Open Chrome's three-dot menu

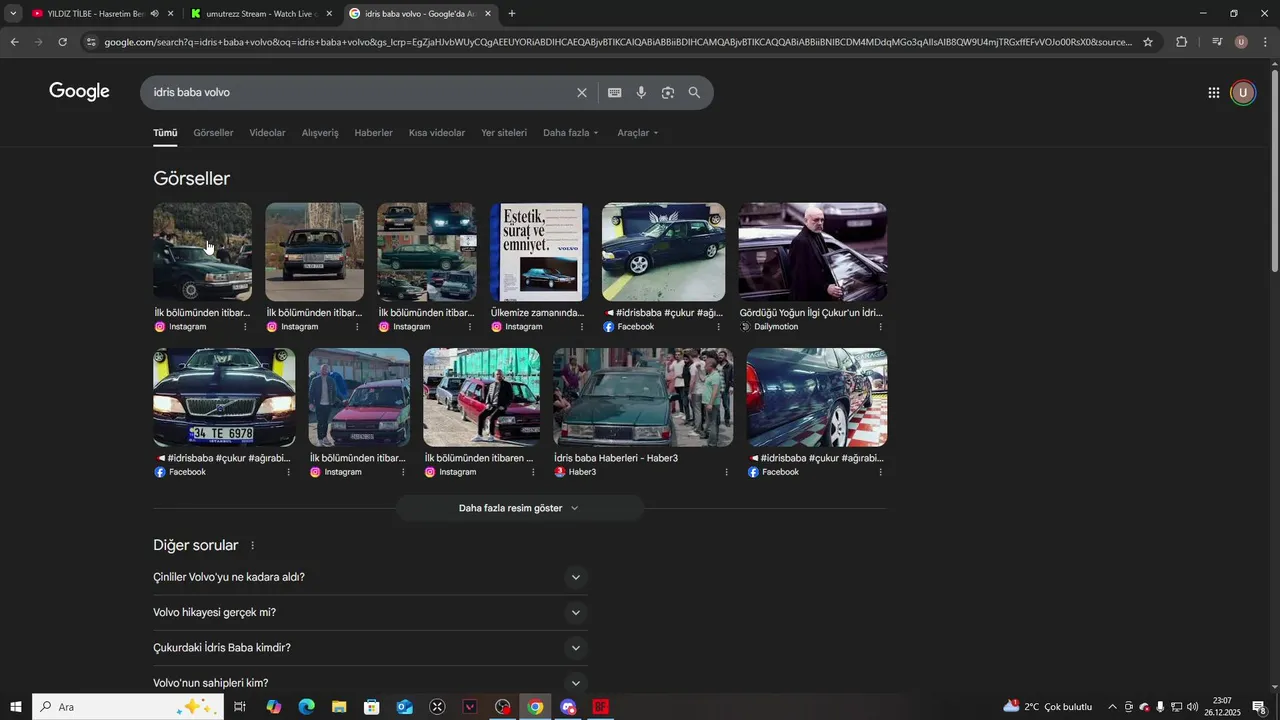[1266, 42]
